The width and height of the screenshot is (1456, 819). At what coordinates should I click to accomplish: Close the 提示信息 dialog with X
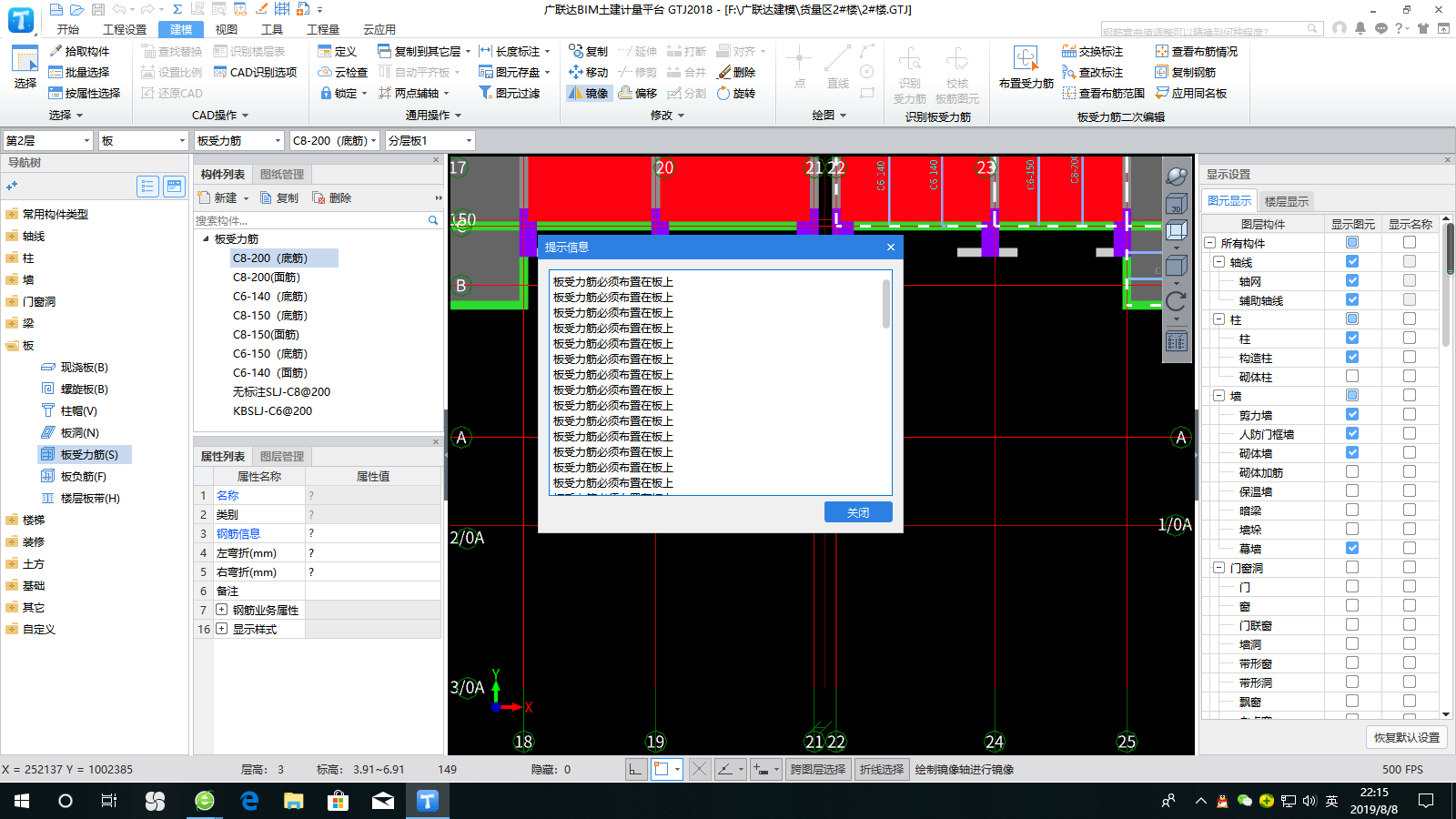(891, 247)
